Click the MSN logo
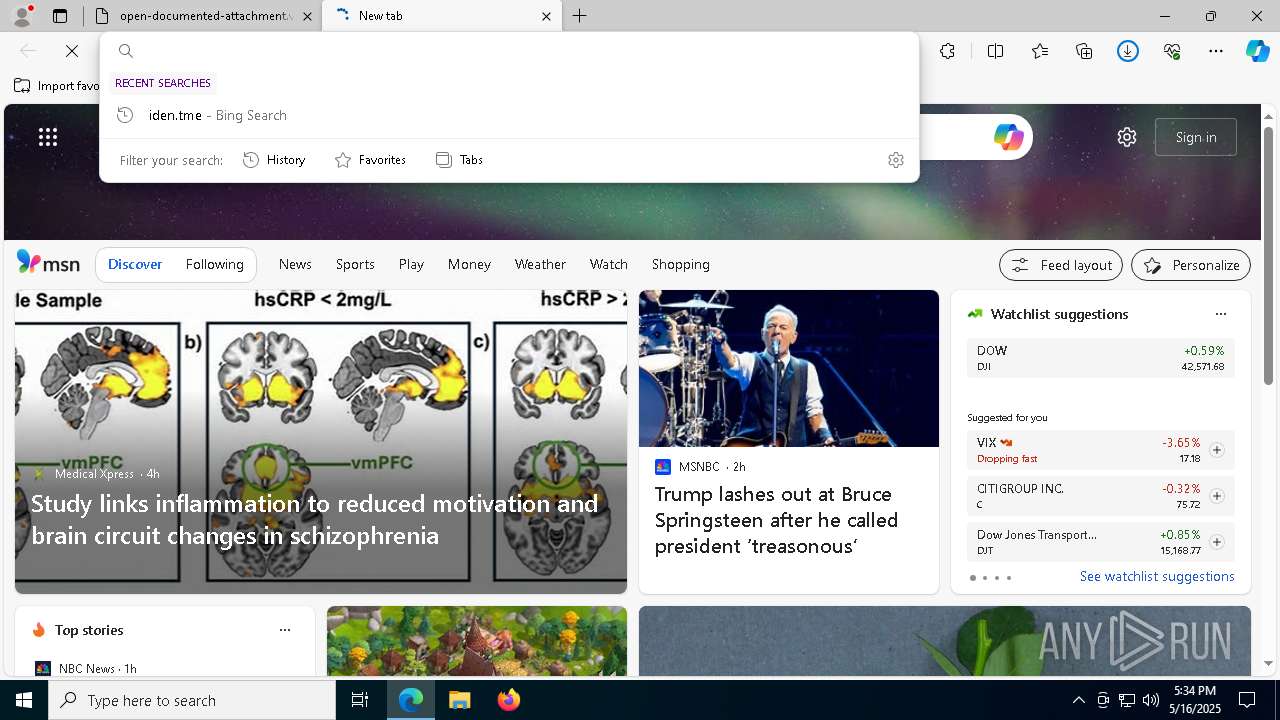Screen dimensions: 1280x720 [48, 263]
